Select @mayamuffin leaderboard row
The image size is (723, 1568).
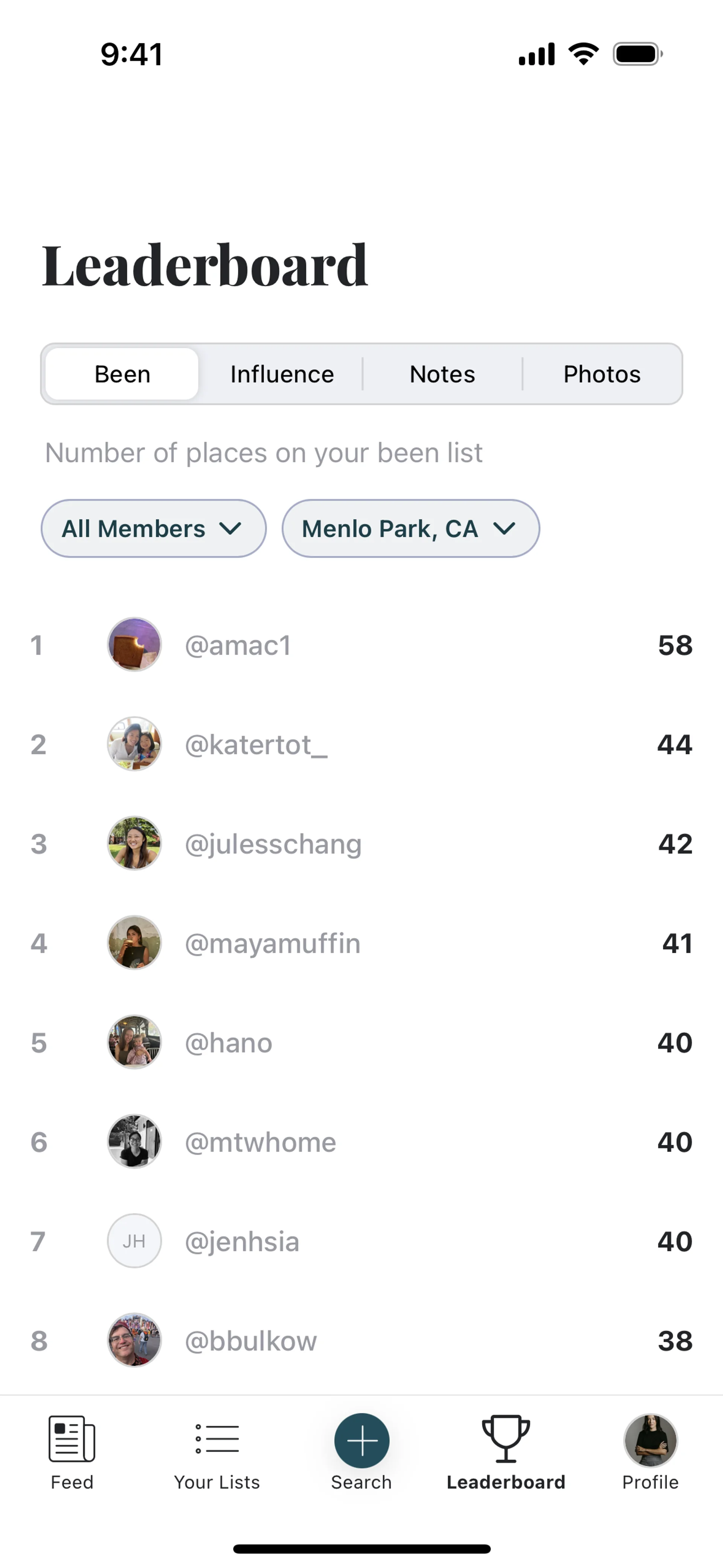coord(361,943)
